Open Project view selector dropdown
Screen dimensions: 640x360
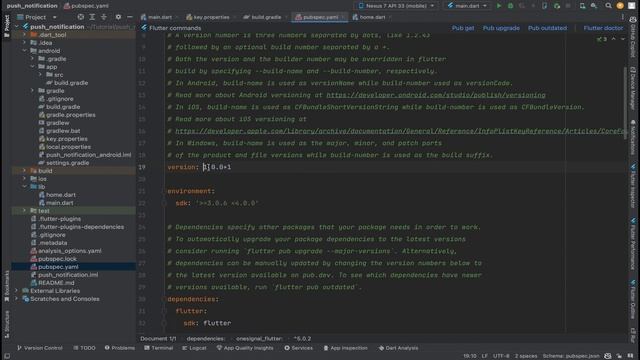37,17
